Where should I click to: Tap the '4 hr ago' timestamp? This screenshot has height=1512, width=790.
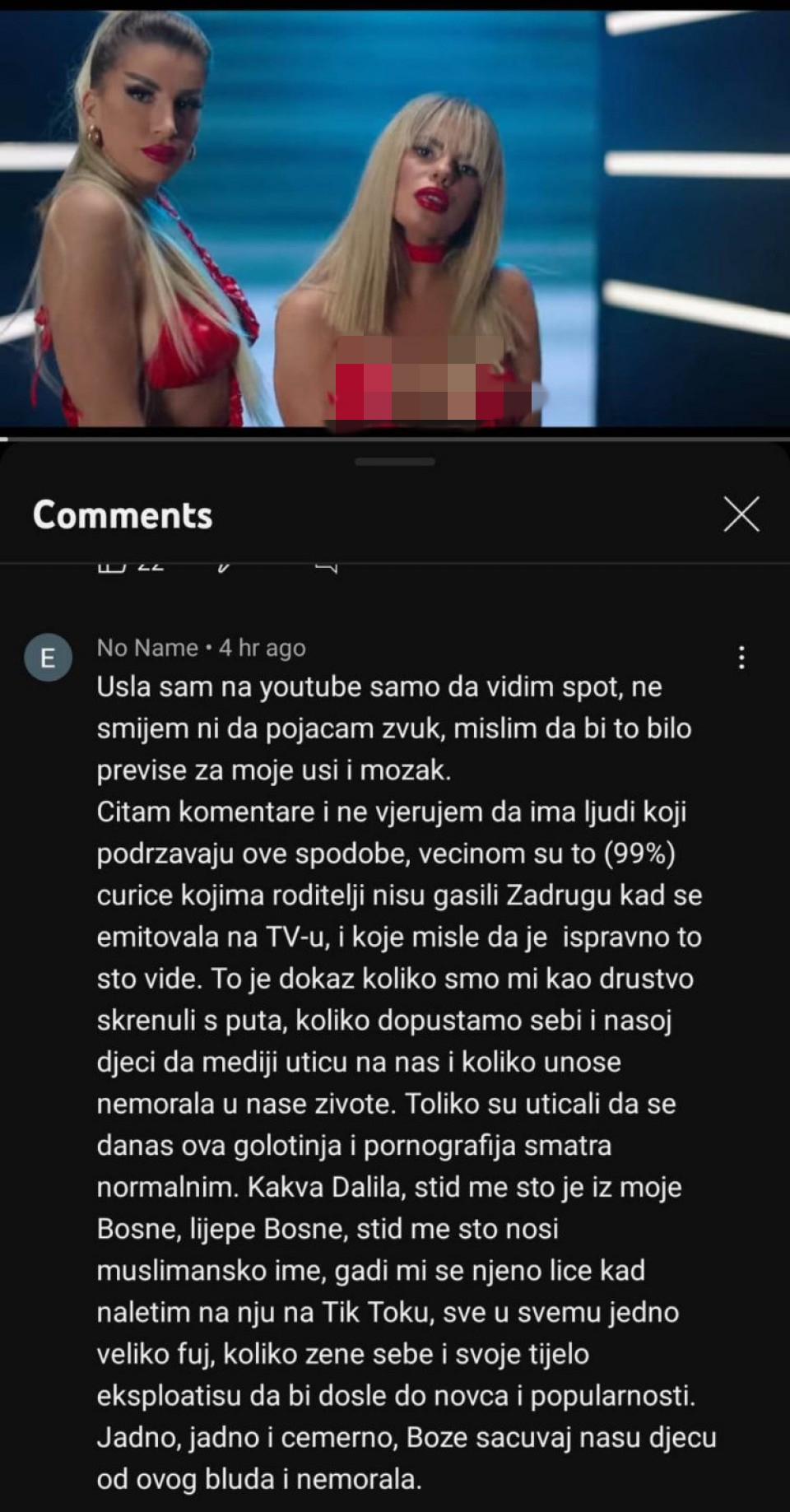pyautogui.click(x=262, y=649)
